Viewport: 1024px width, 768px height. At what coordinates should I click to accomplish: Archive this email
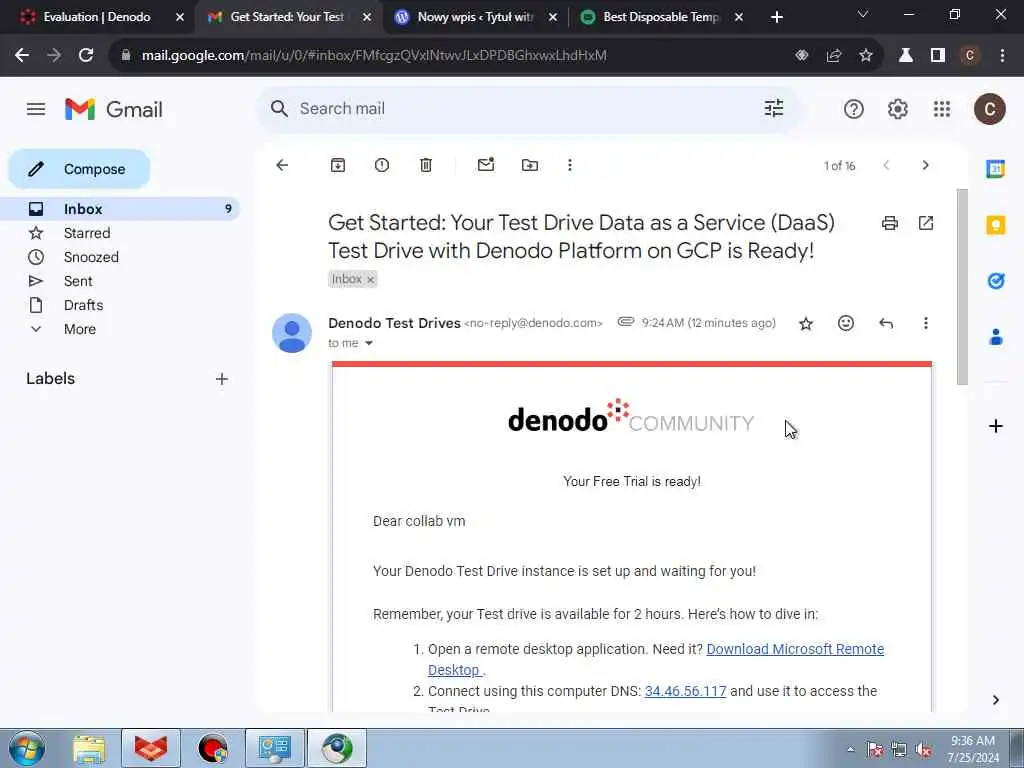[338, 165]
